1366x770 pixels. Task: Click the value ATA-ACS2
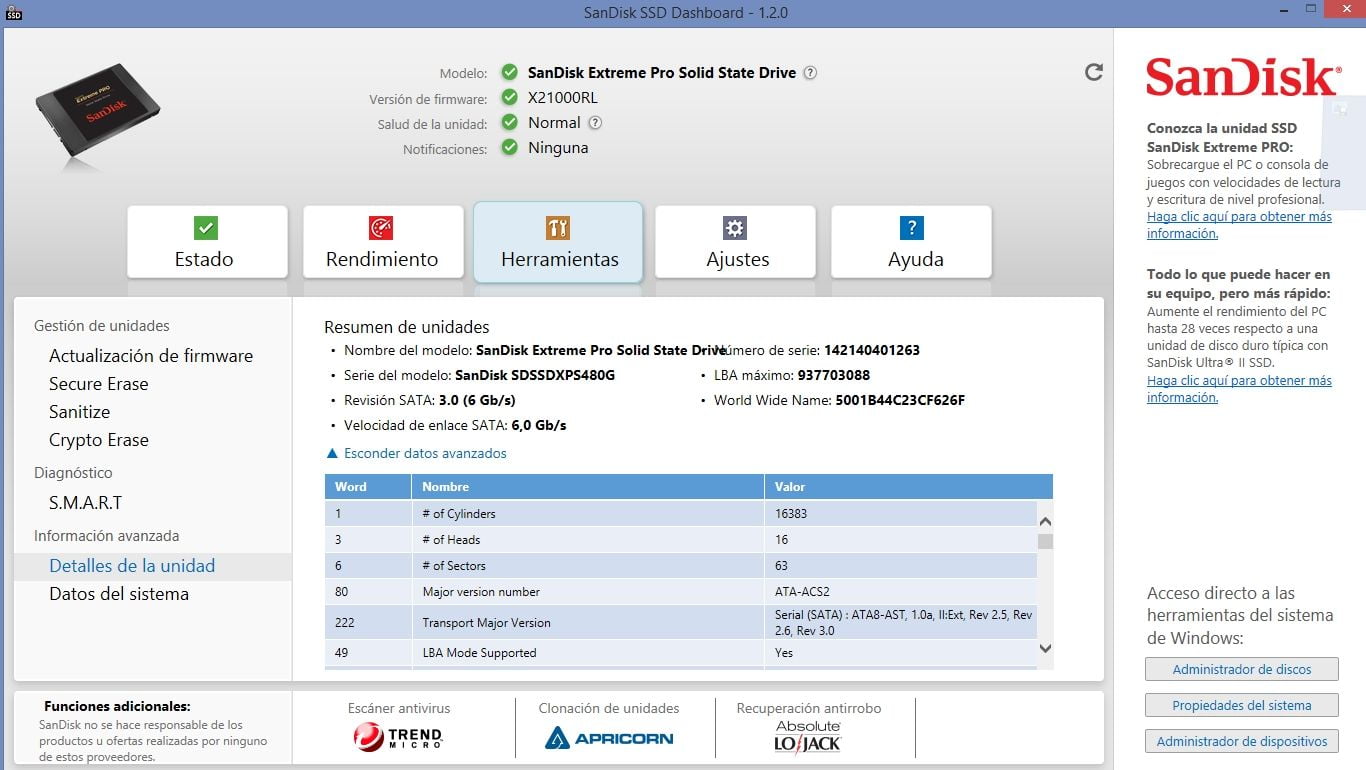pos(802,592)
